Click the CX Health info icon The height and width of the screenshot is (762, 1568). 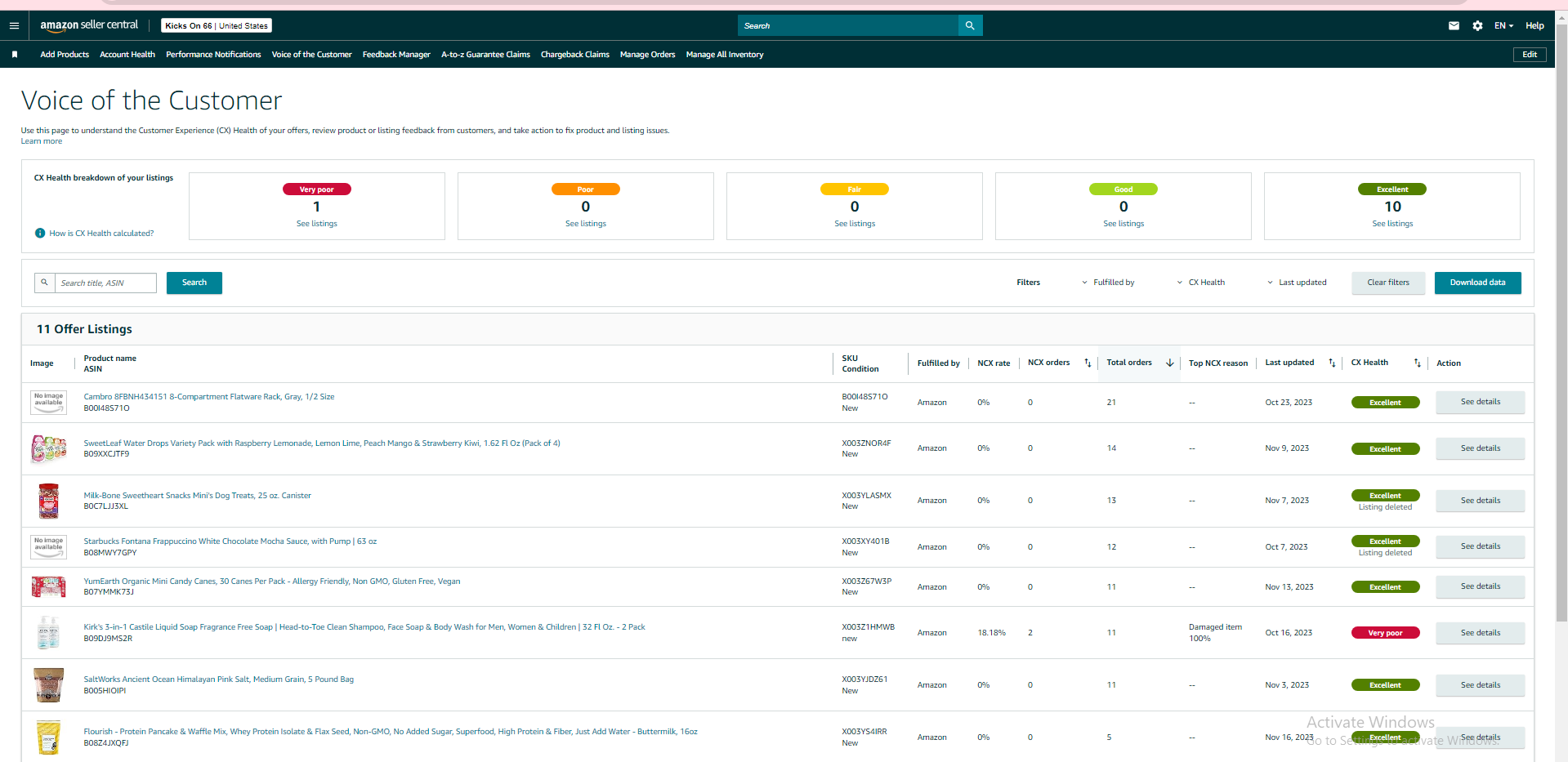point(40,234)
